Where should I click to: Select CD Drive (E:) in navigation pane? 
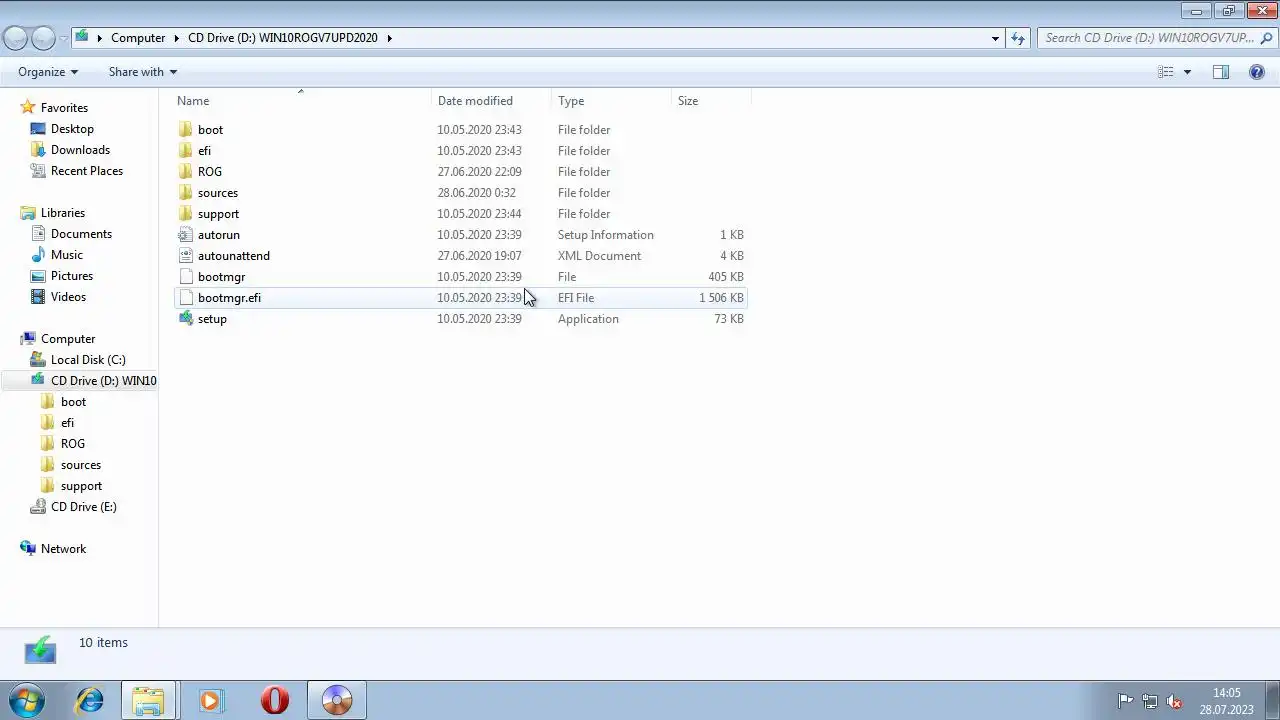coord(84,507)
